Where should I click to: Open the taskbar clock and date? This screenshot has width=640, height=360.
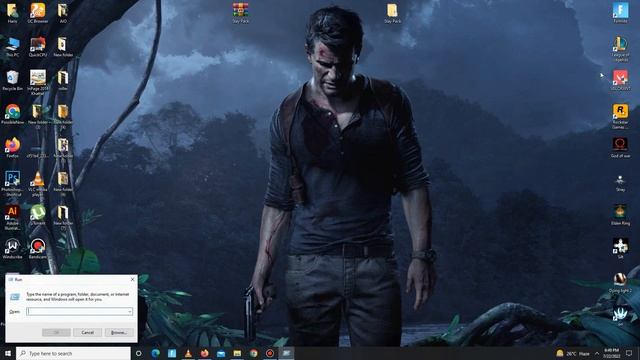(x=611, y=353)
